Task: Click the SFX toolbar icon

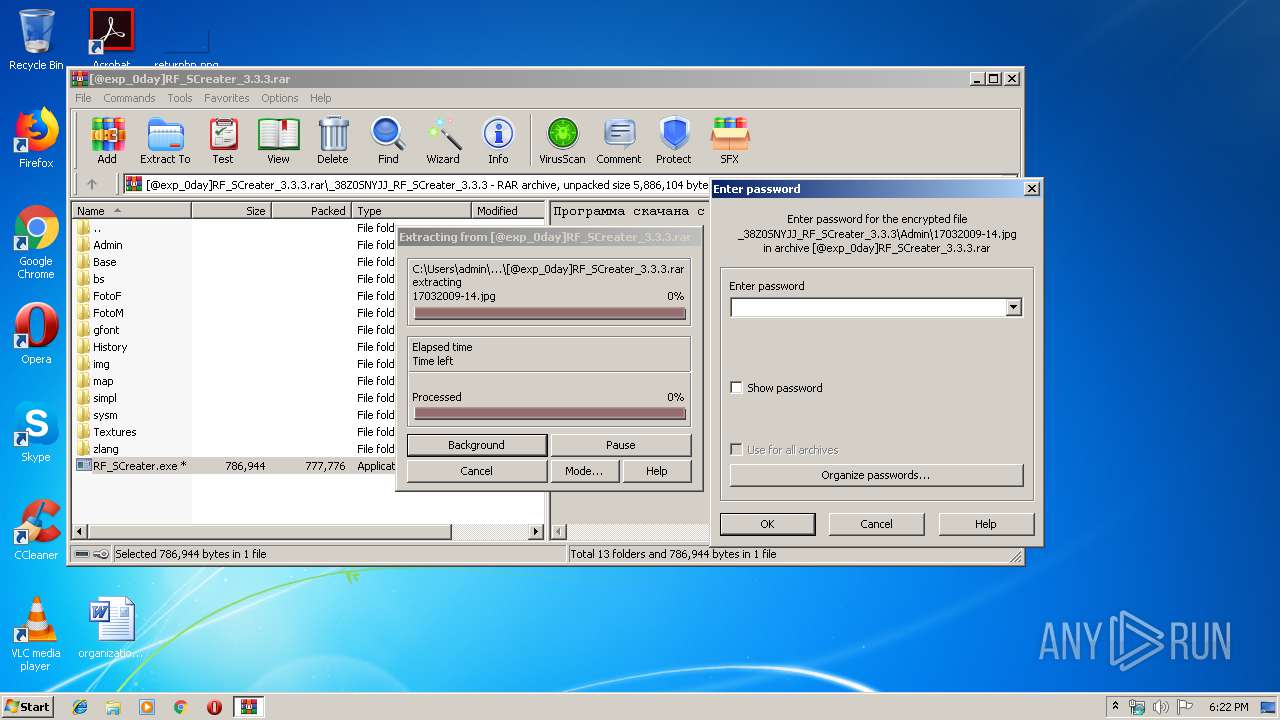Action: 730,140
